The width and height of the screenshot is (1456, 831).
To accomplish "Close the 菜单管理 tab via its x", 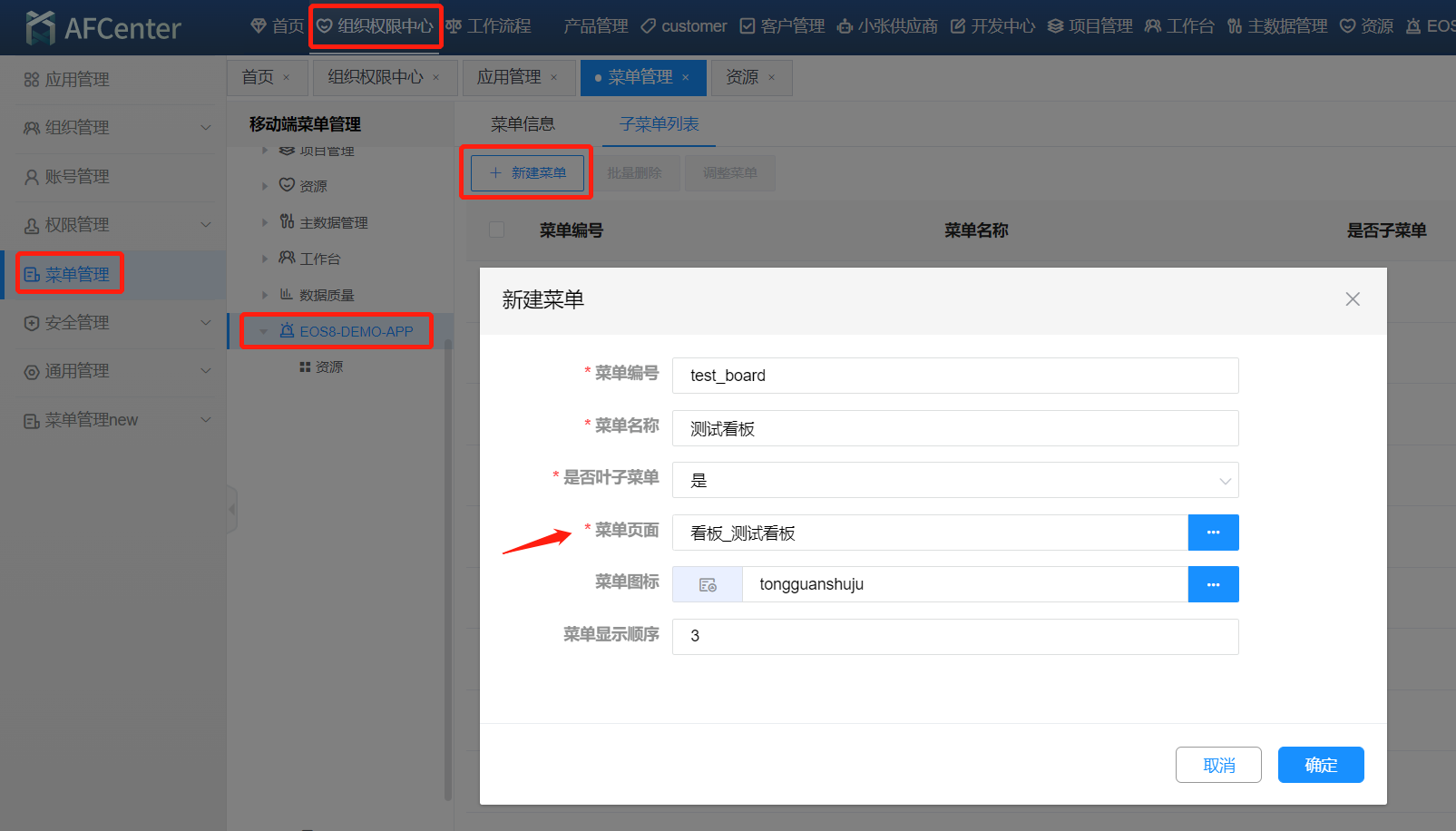I will coord(686,78).
